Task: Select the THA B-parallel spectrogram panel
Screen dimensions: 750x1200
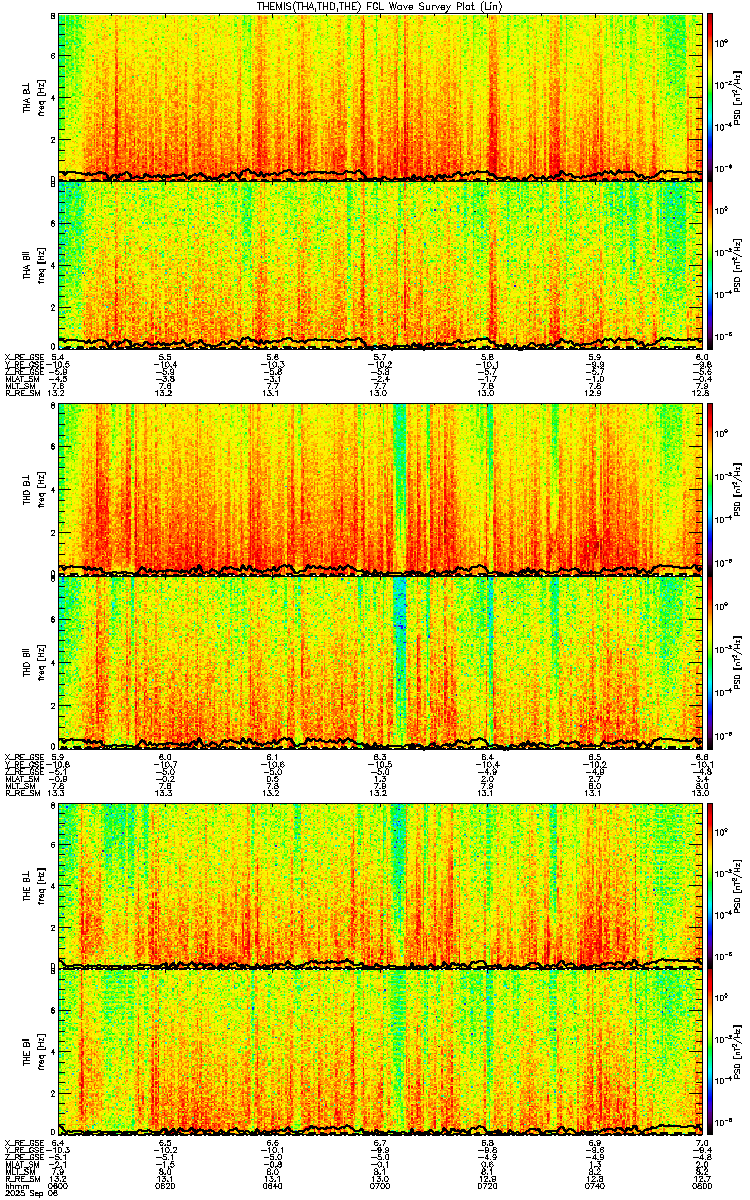Action: (380, 265)
